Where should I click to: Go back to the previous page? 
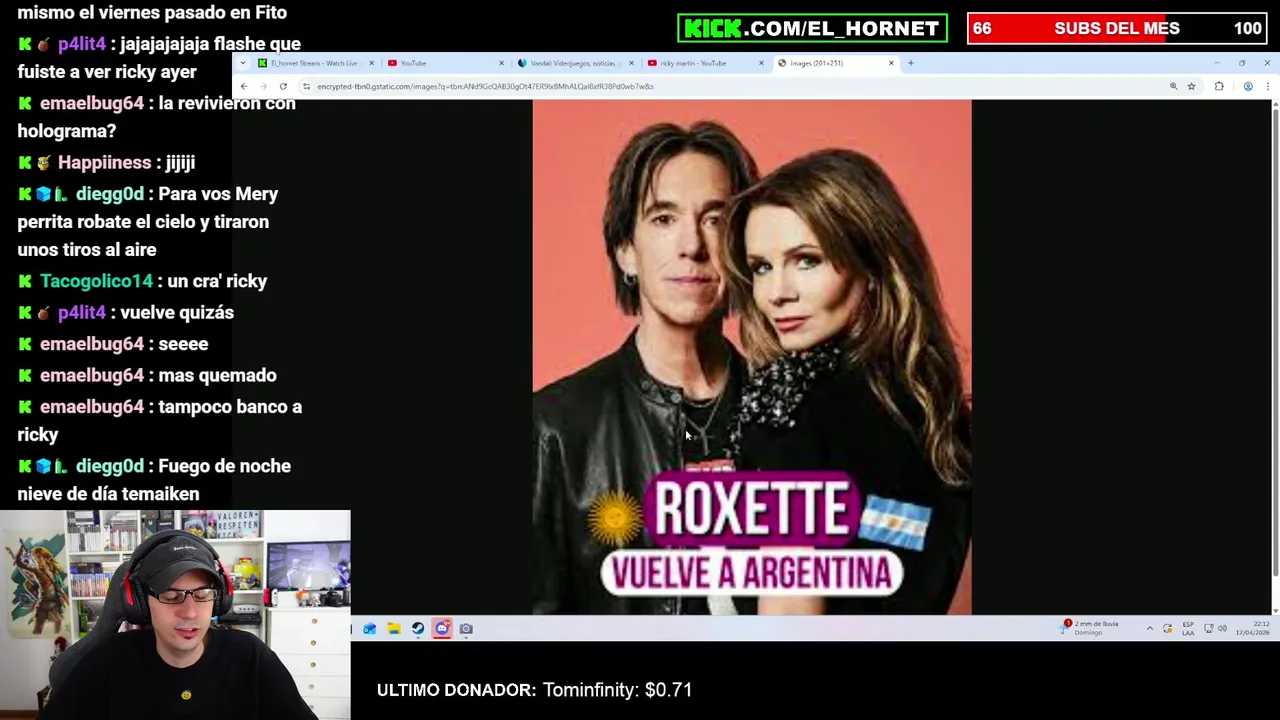244,86
